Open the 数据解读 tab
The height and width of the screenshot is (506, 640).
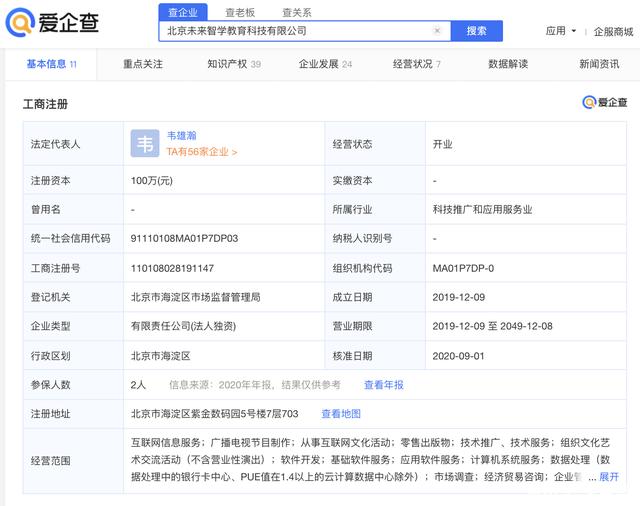[508, 64]
